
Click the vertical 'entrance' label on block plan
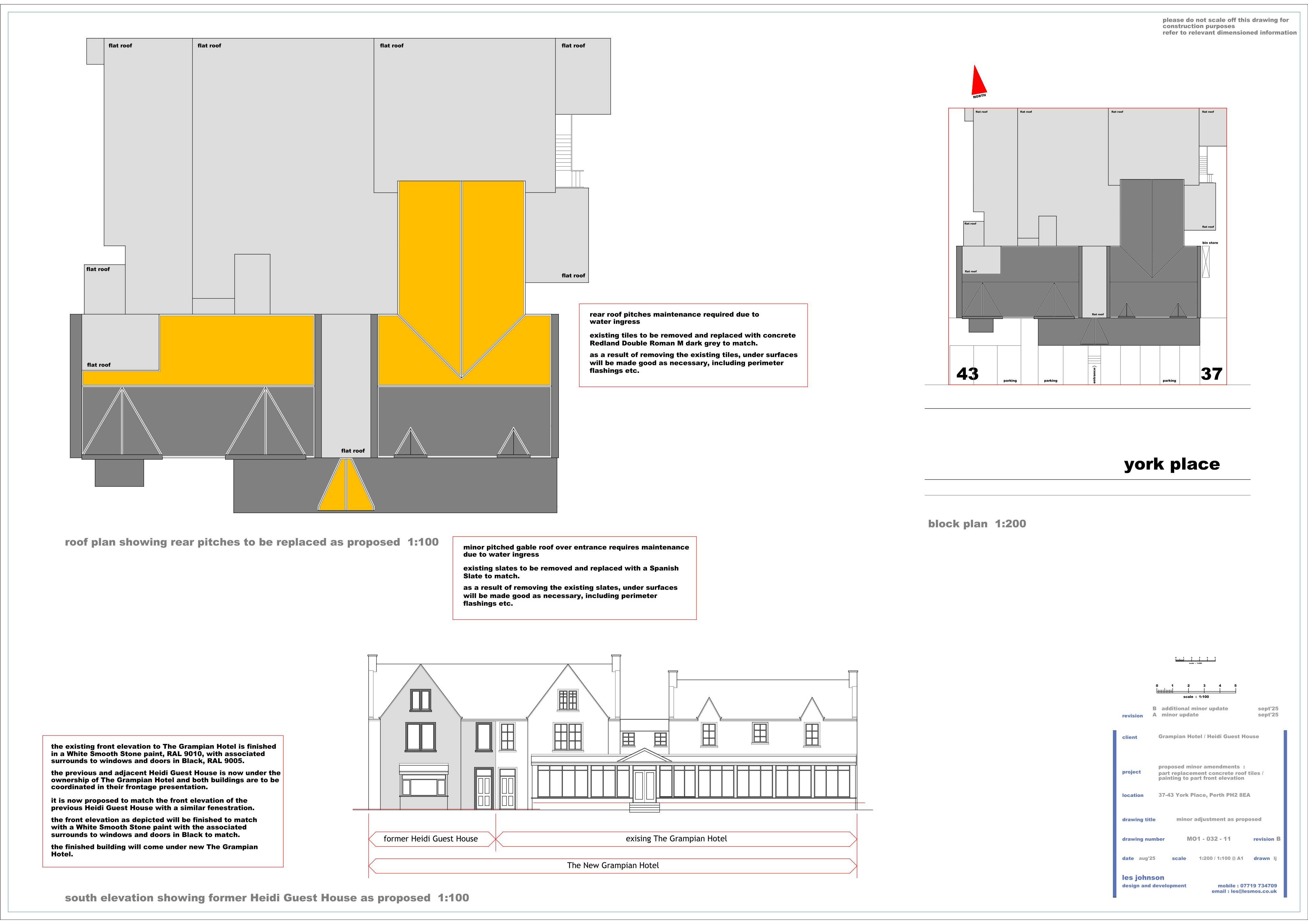(1094, 375)
